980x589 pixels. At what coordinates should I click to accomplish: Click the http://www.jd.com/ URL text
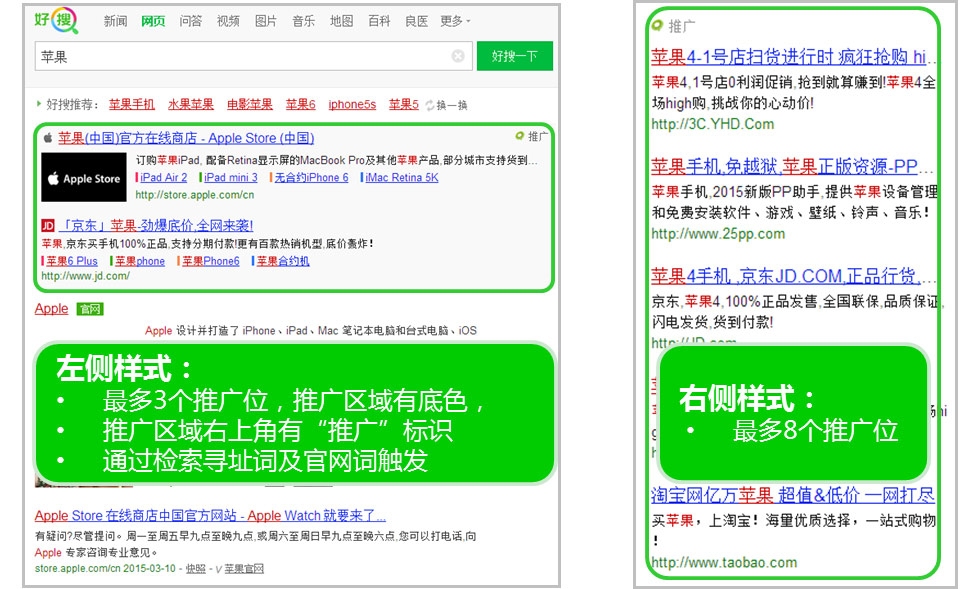tap(86, 276)
